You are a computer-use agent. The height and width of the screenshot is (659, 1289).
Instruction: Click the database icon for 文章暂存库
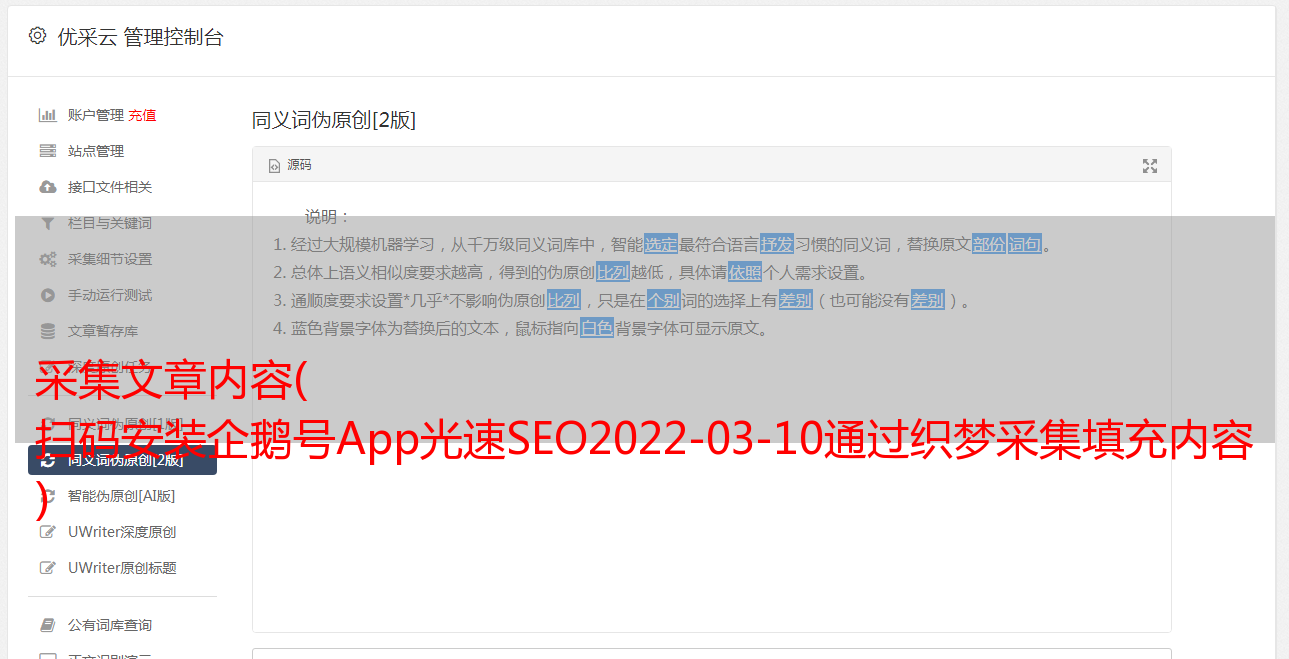47,331
